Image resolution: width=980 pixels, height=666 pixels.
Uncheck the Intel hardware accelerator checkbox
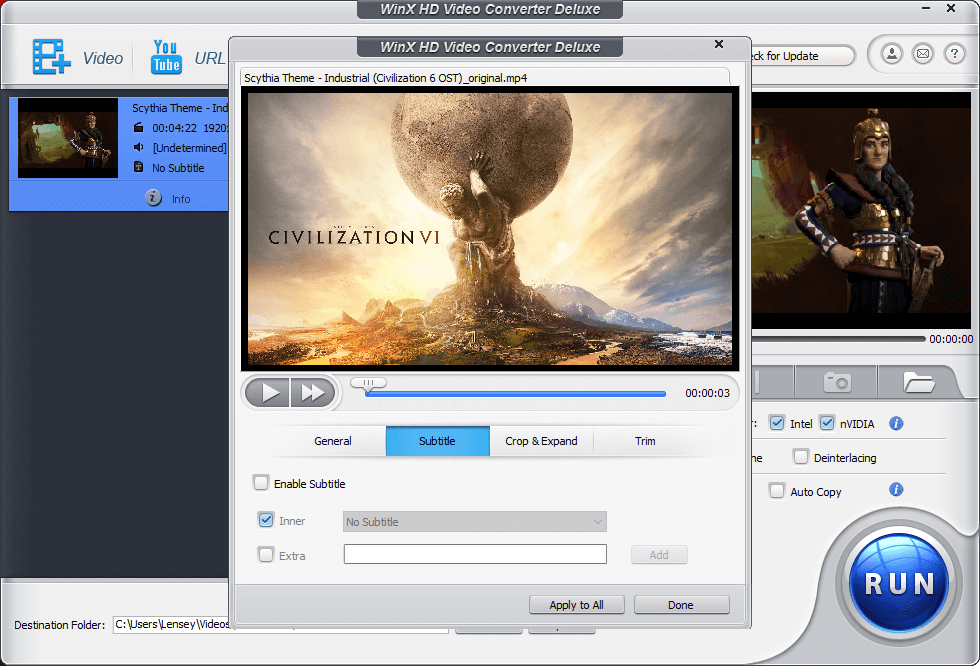coord(777,423)
